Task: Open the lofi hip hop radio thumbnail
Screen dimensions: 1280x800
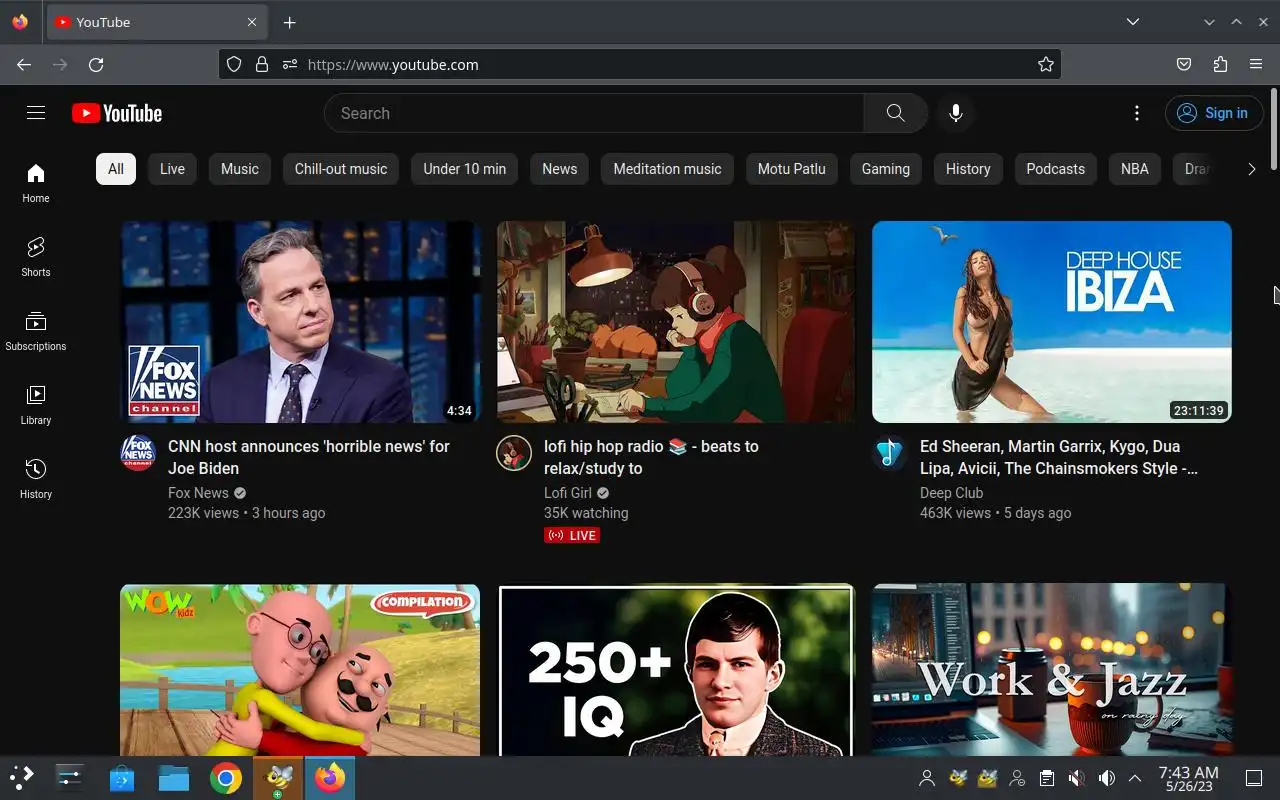Action: point(676,322)
